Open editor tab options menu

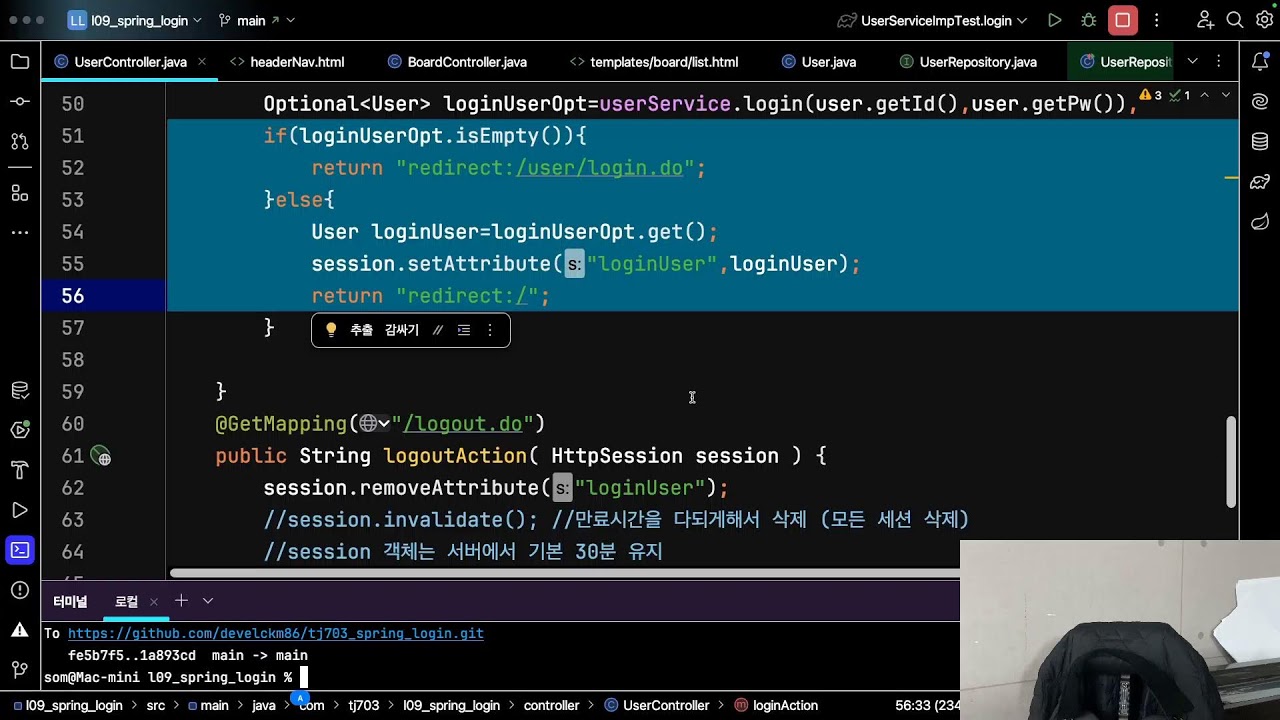click(x=1221, y=62)
